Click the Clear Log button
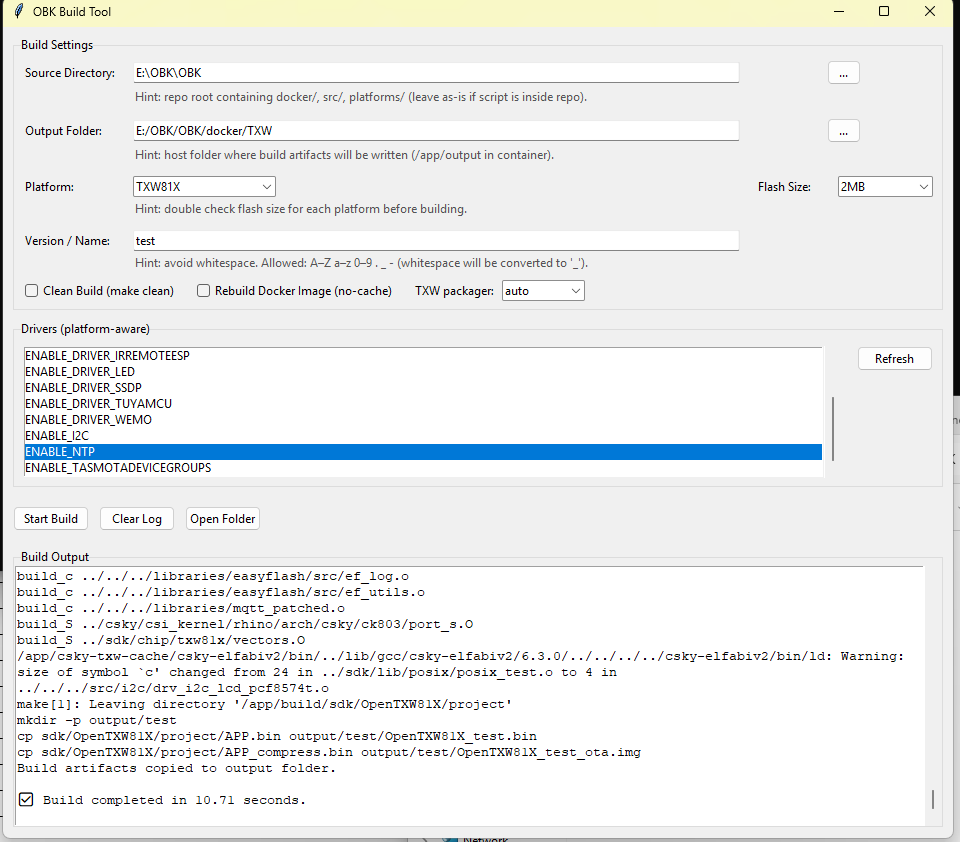The image size is (960, 842). click(137, 519)
